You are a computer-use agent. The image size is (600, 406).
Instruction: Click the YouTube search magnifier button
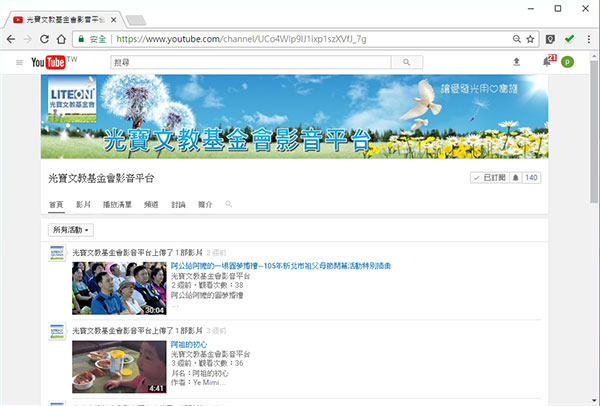coord(407,62)
